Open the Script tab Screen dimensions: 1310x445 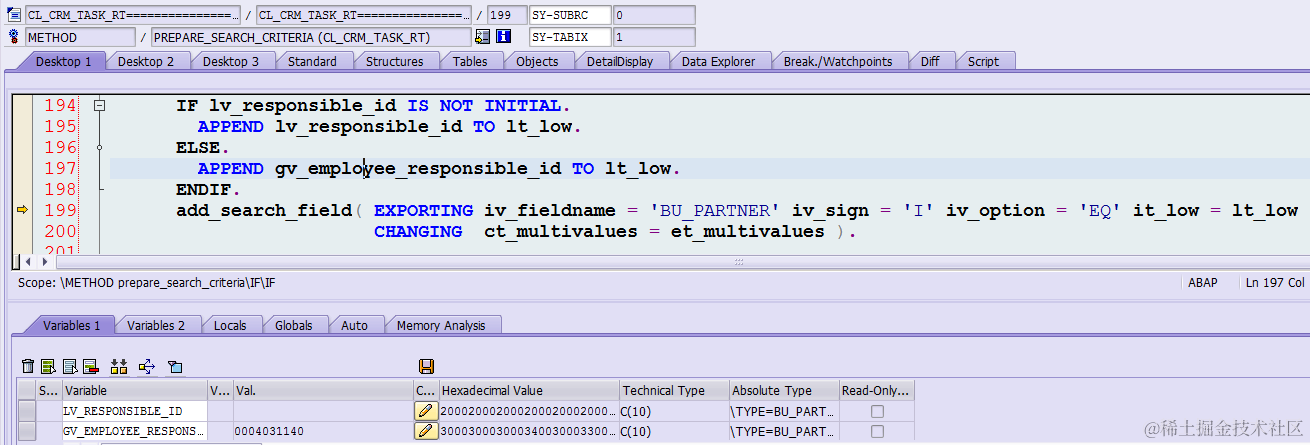(x=983, y=61)
